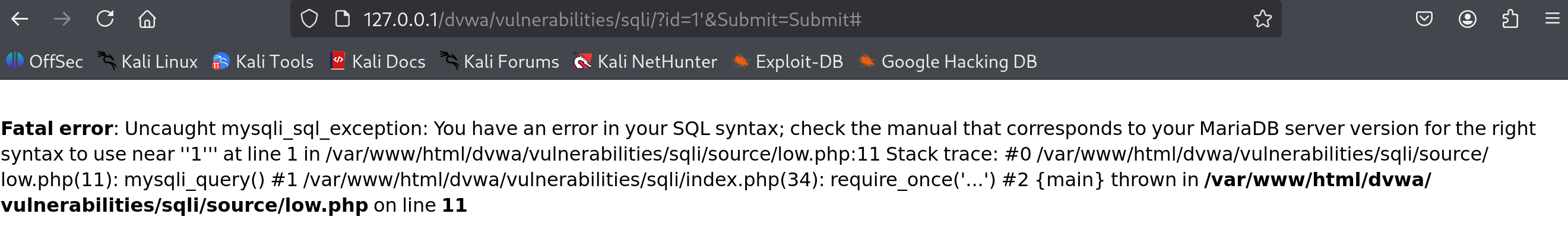Open the OffSec bookmark
This screenshot has height=251, width=1568.
pyautogui.click(x=45, y=61)
